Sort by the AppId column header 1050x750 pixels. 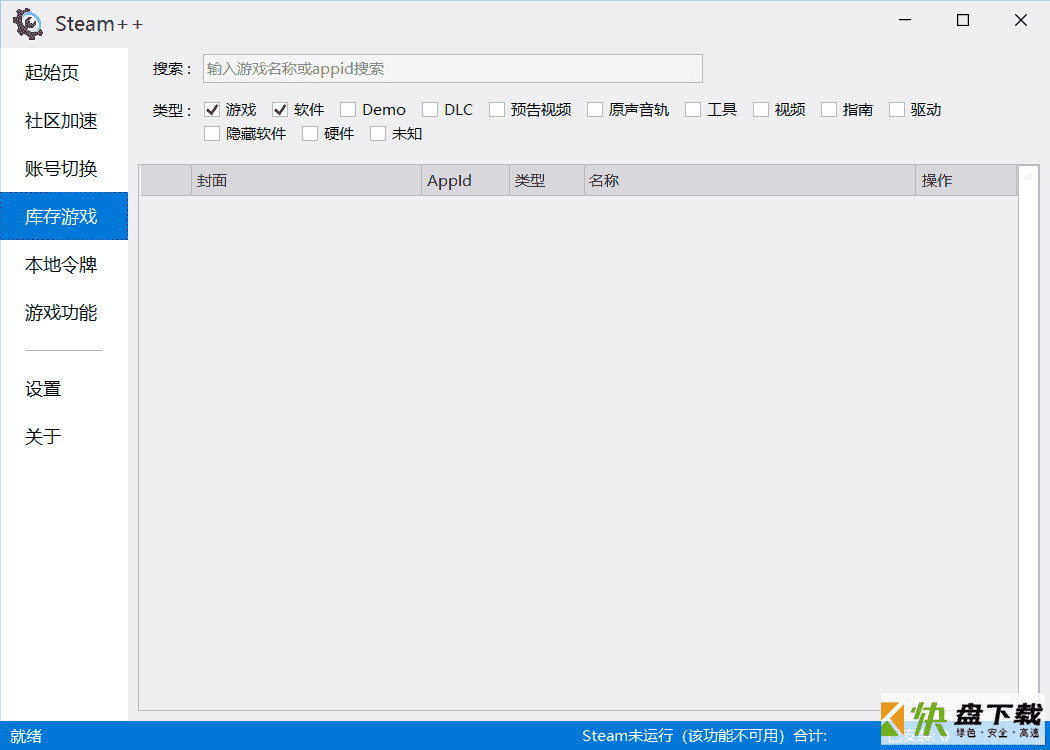click(x=465, y=181)
